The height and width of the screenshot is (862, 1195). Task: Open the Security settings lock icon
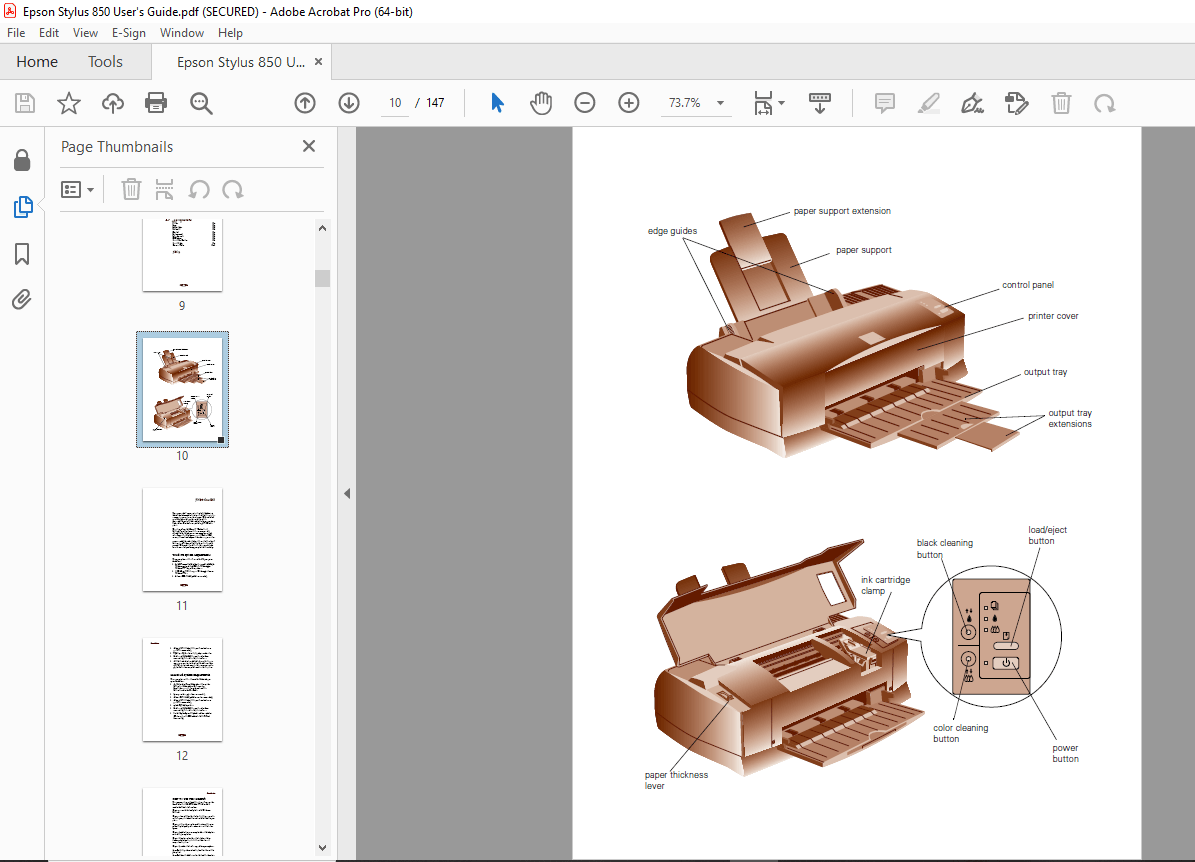(x=22, y=160)
